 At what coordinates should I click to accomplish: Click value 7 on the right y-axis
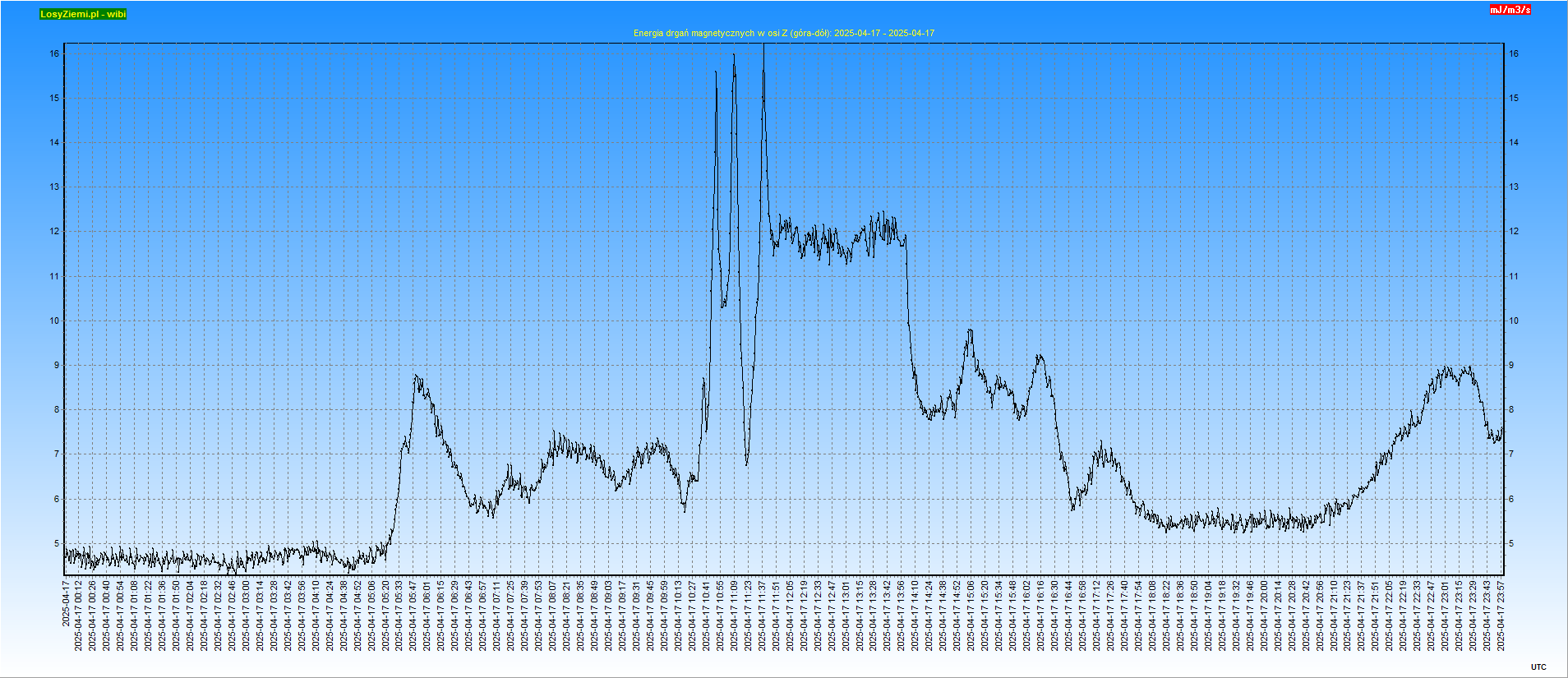coord(1513,454)
